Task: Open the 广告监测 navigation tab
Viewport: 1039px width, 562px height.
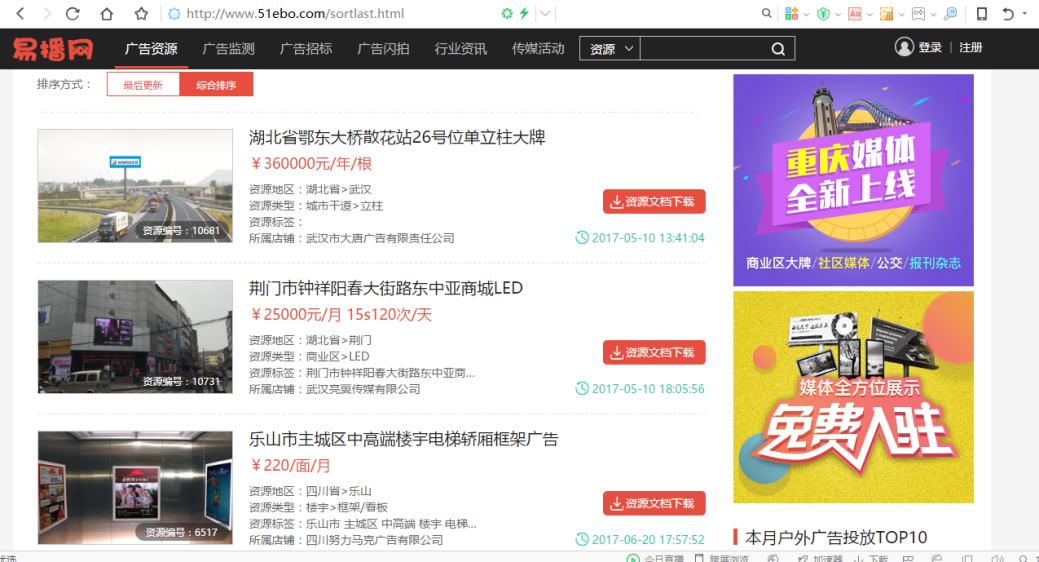Action: click(228, 48)
